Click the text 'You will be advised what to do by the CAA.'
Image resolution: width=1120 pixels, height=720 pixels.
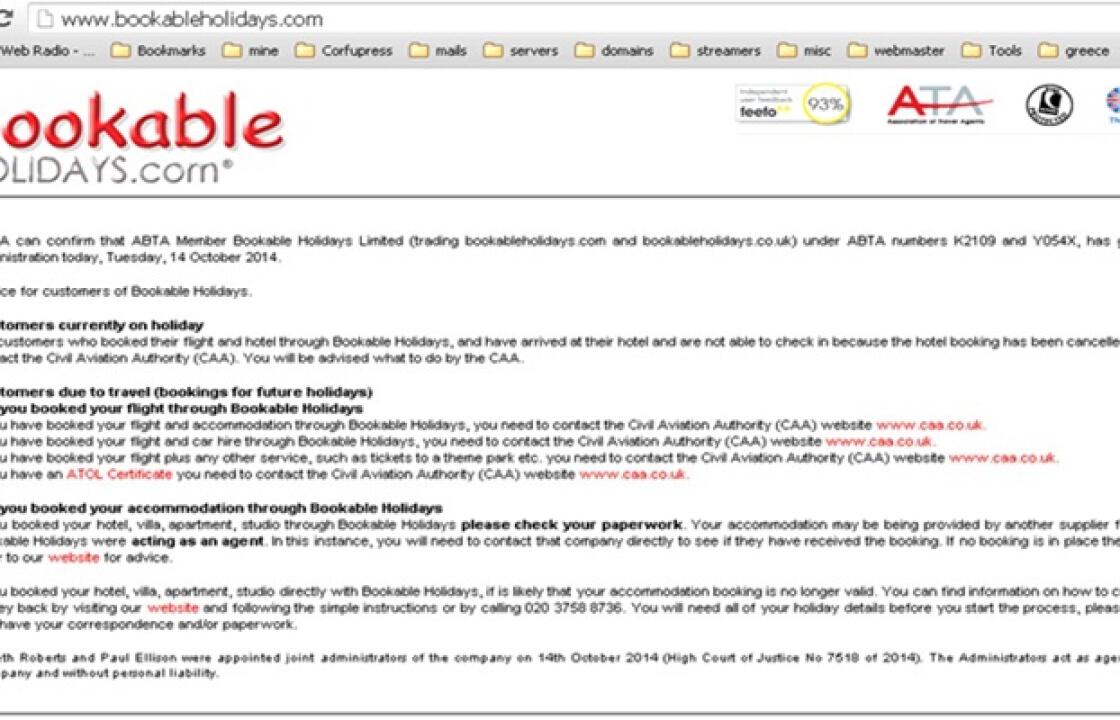tap(384, 359)
